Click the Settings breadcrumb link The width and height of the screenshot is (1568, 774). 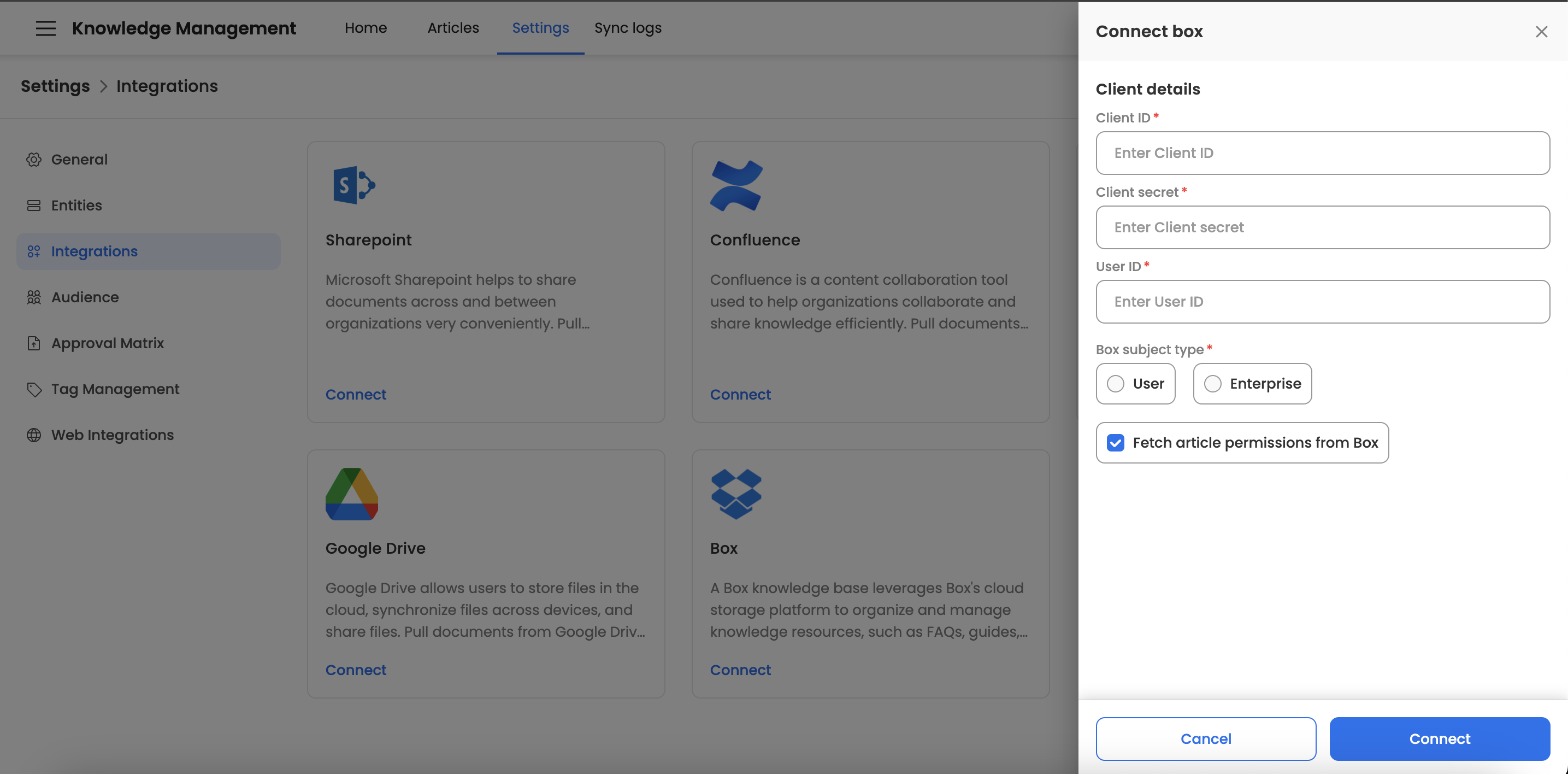tap(55, 86)
